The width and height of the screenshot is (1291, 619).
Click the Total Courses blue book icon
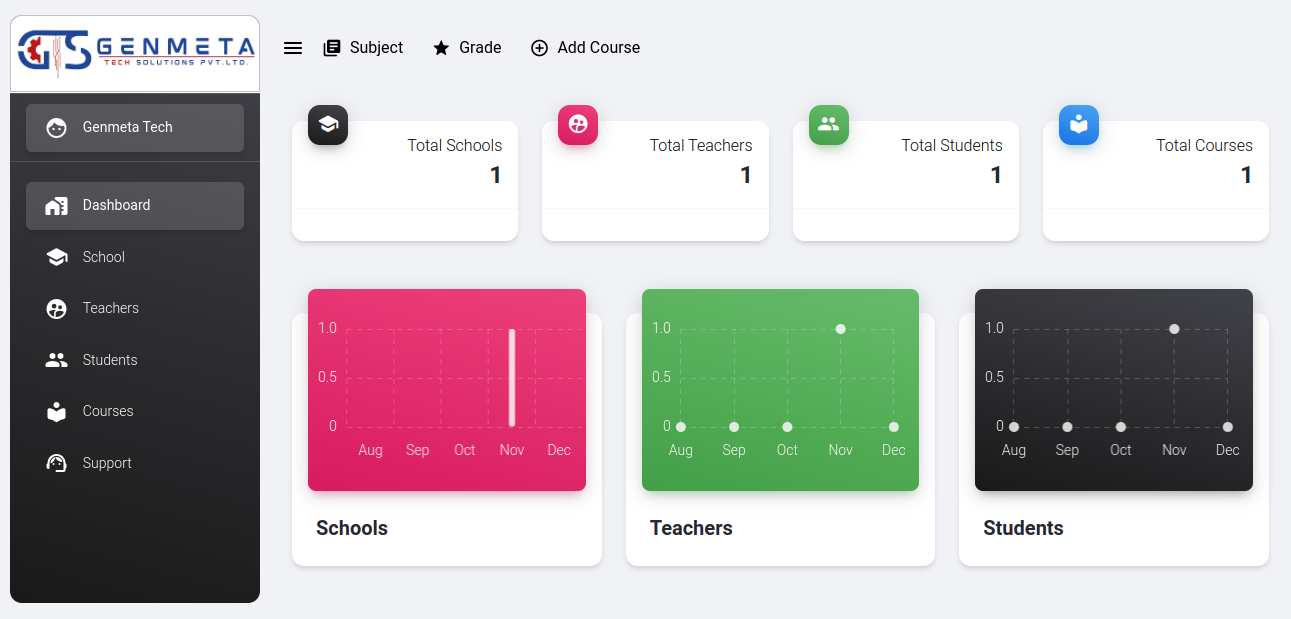[x=1078, y=125]
